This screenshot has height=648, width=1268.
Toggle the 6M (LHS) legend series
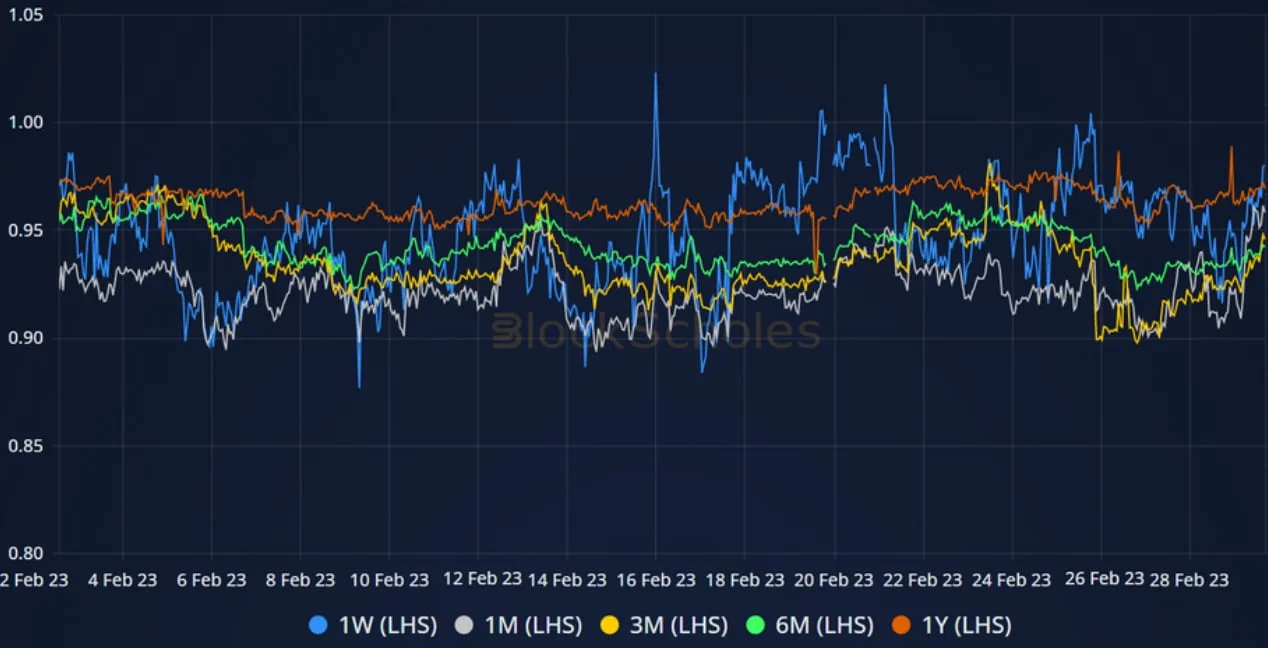[809, 626]
